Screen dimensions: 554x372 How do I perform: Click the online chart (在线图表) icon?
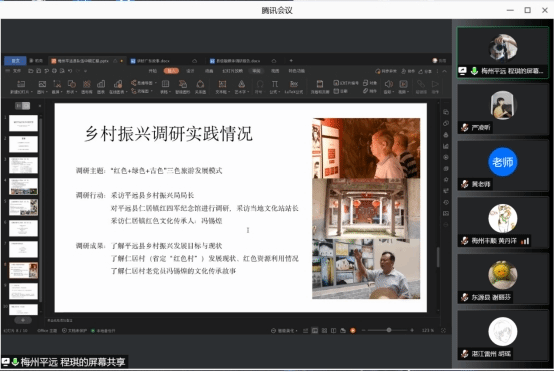(x=118, y=84)
